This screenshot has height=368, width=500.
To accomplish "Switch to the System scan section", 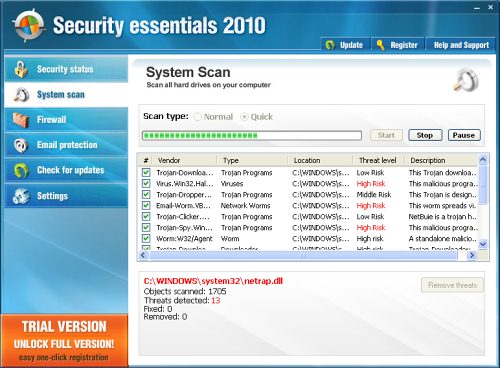I will coord(66,95).
